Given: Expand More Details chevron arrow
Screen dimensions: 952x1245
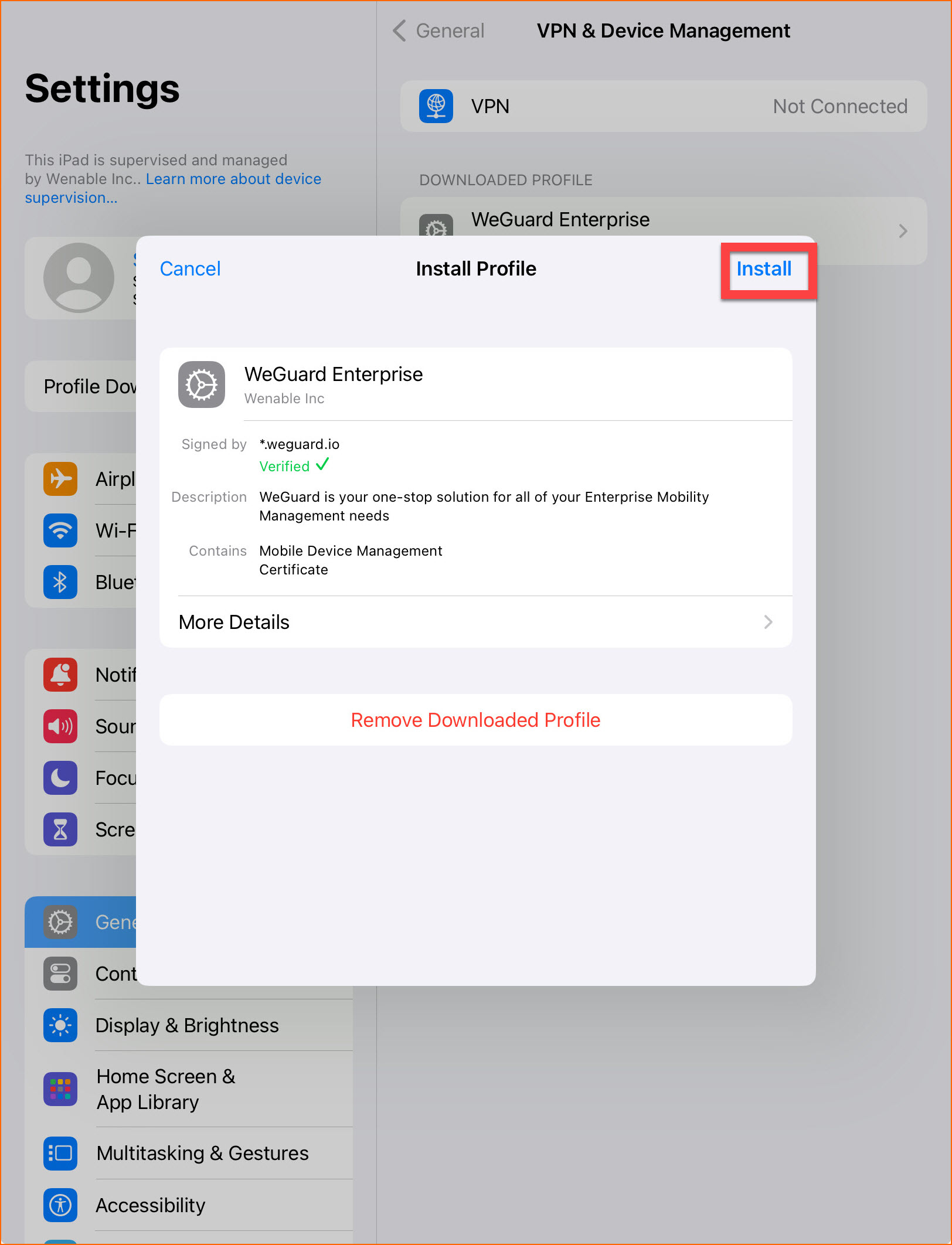Looking at the screenshot, I should pyautogui.click(x=768, y=622).
